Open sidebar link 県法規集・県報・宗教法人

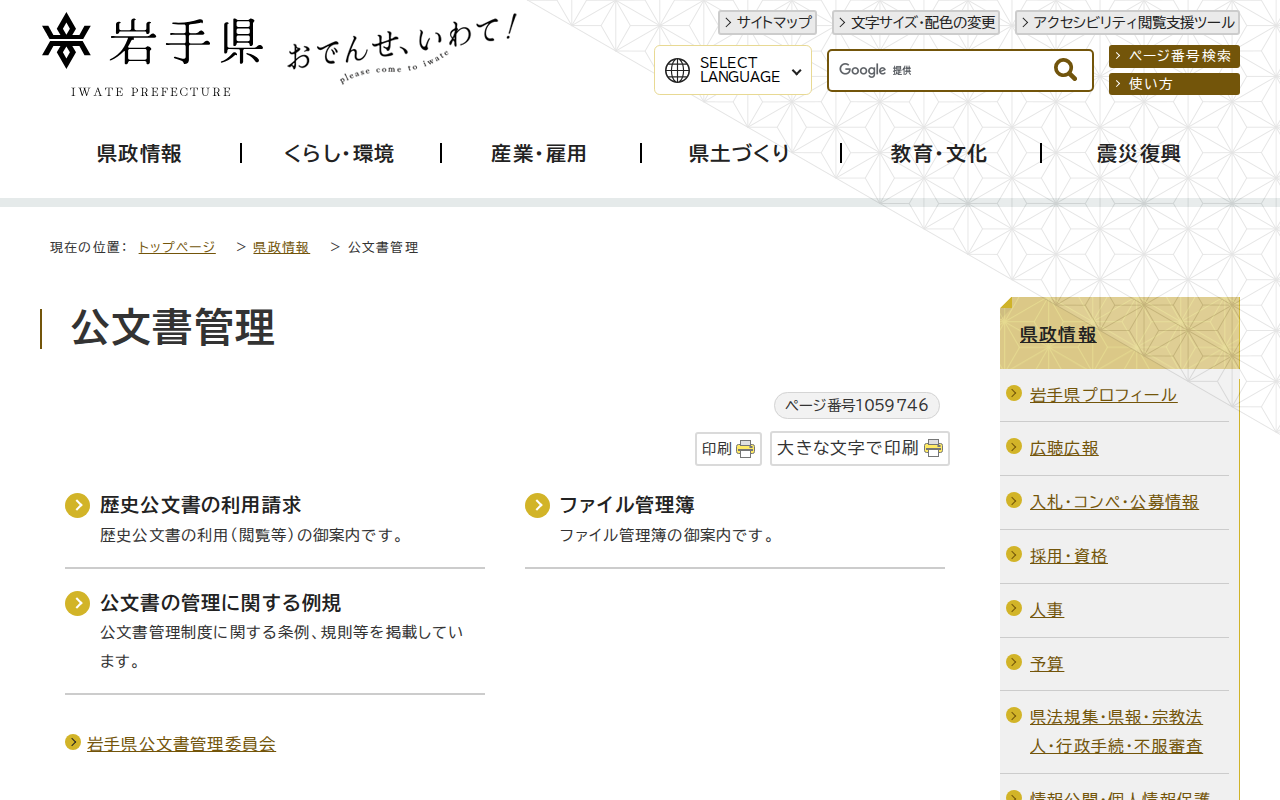[x=1116, y=732]
